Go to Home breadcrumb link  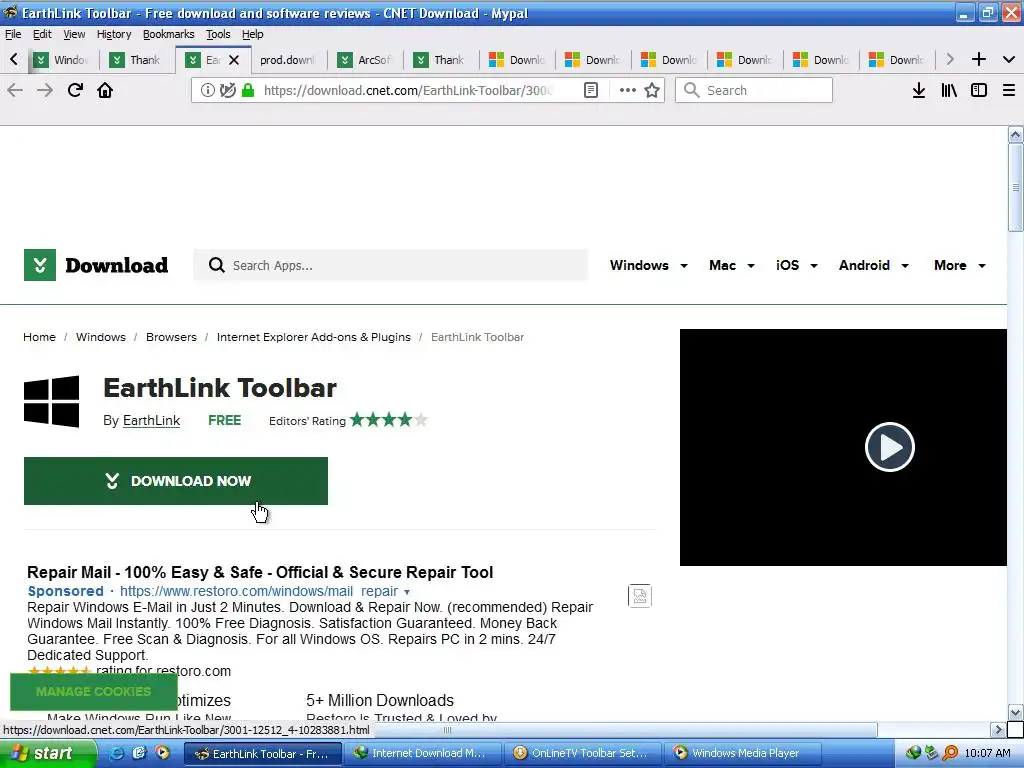39,337
